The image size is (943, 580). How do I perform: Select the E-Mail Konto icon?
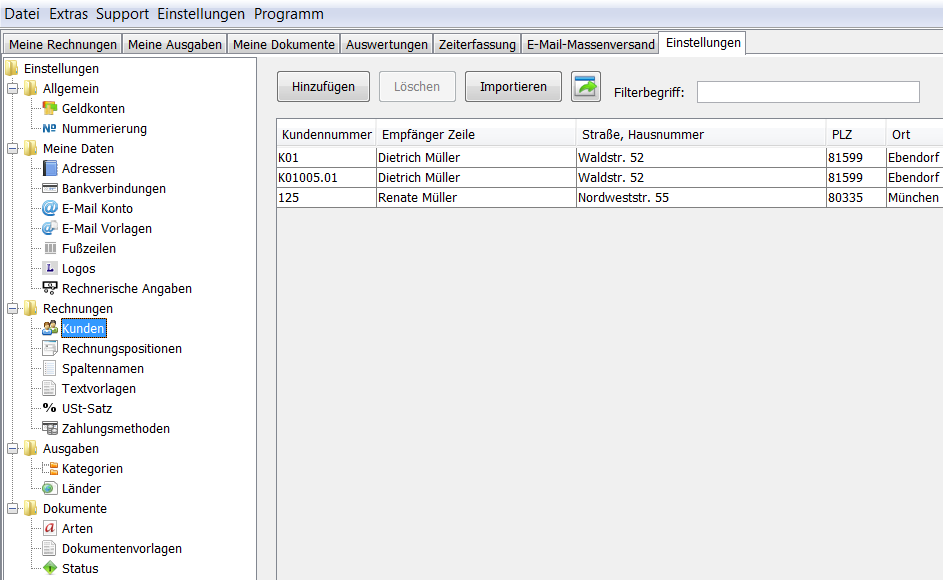(x=50, y=209)
